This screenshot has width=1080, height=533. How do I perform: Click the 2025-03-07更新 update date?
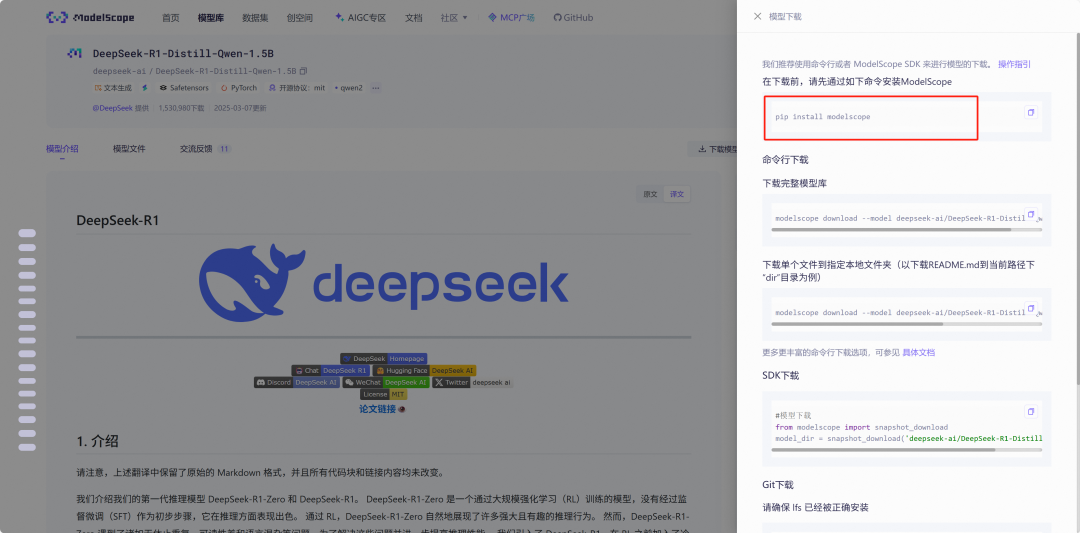240,108
